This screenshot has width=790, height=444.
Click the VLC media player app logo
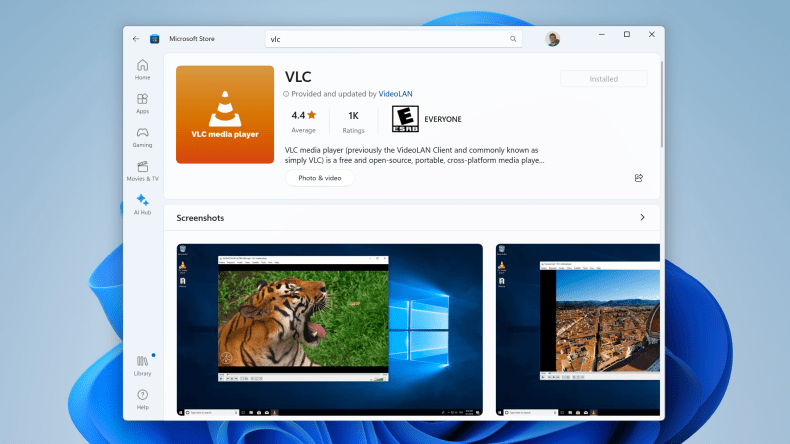click(225, 114)
